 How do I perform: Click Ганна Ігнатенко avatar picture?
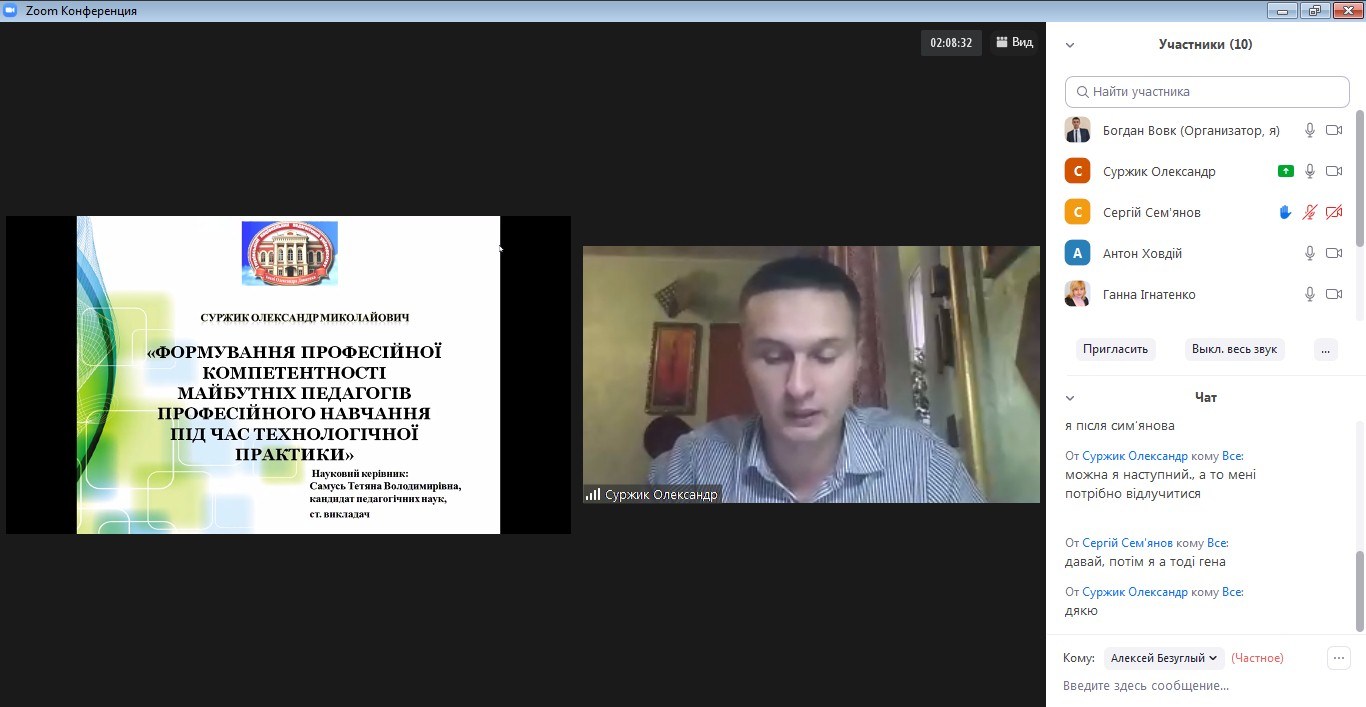click(x=1077, y=294)
